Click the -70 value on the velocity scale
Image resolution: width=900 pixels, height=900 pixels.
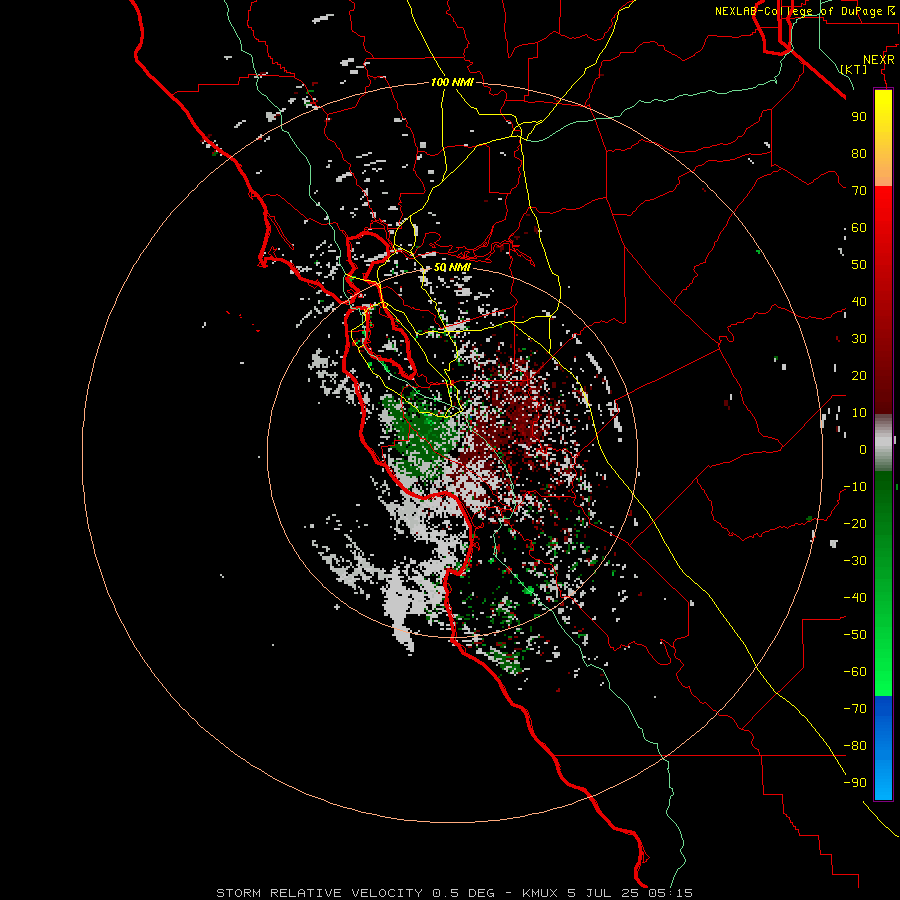855,709
